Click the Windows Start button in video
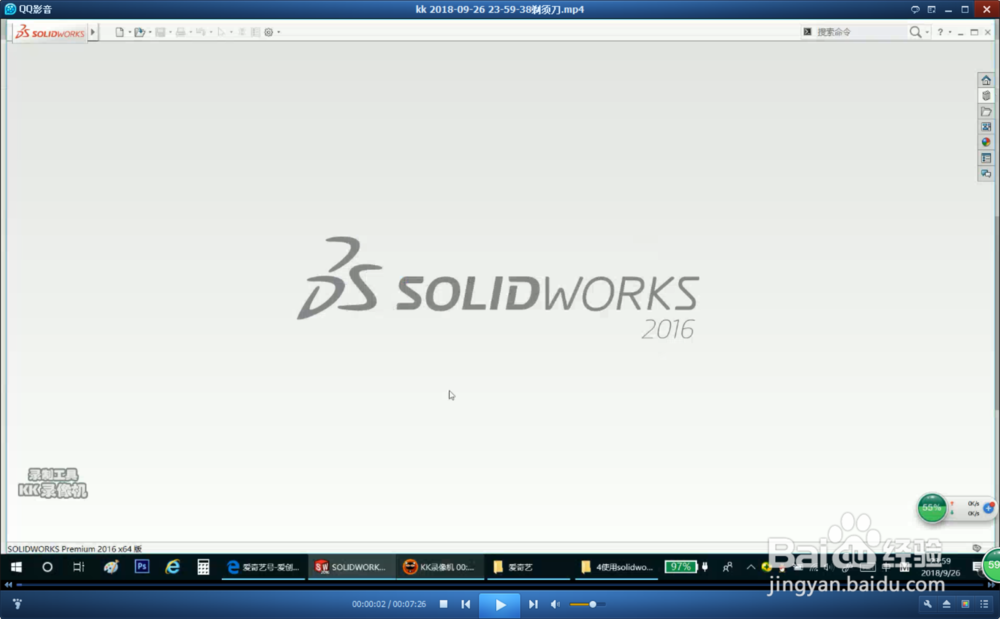 [17, 567]
